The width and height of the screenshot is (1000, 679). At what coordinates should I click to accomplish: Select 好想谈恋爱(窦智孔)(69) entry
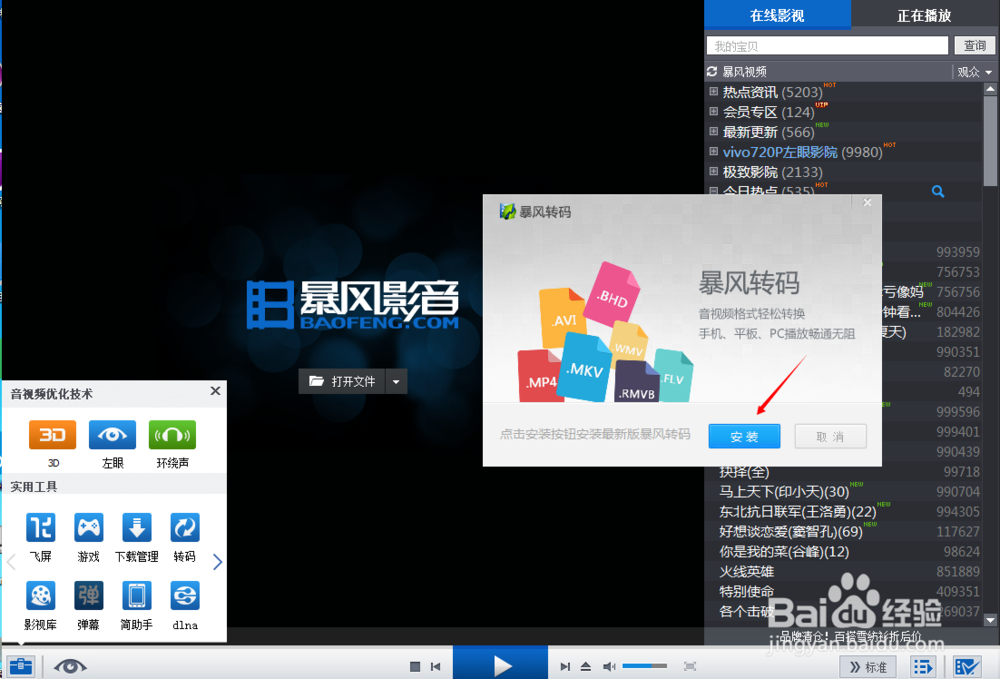(791, 532)
